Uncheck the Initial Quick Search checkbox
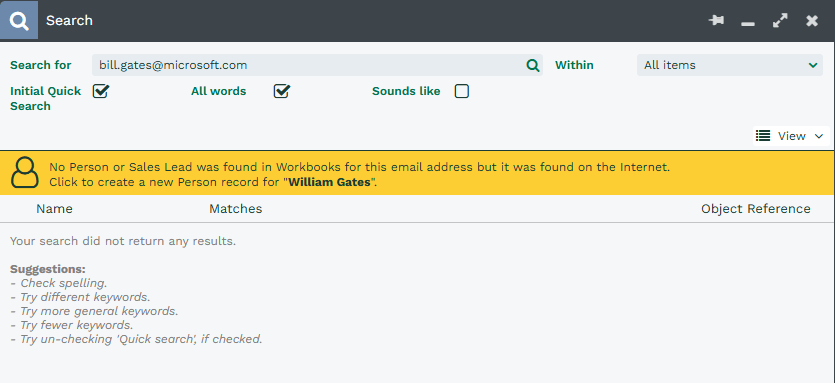Image resolution: width=835 pixels, height=383 pixels. [100, 91]
